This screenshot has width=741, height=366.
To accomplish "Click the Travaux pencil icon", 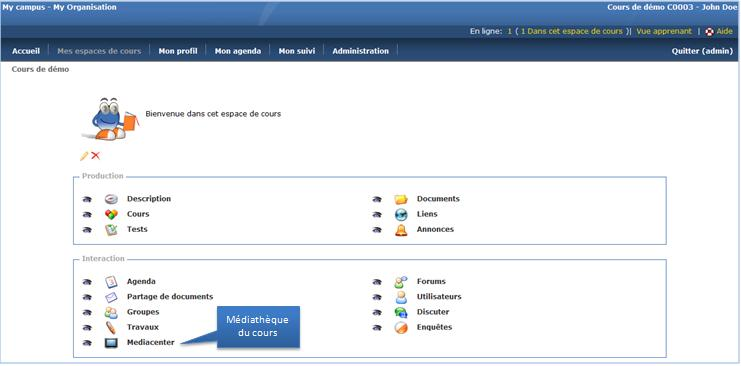I will tap(111, 328).
